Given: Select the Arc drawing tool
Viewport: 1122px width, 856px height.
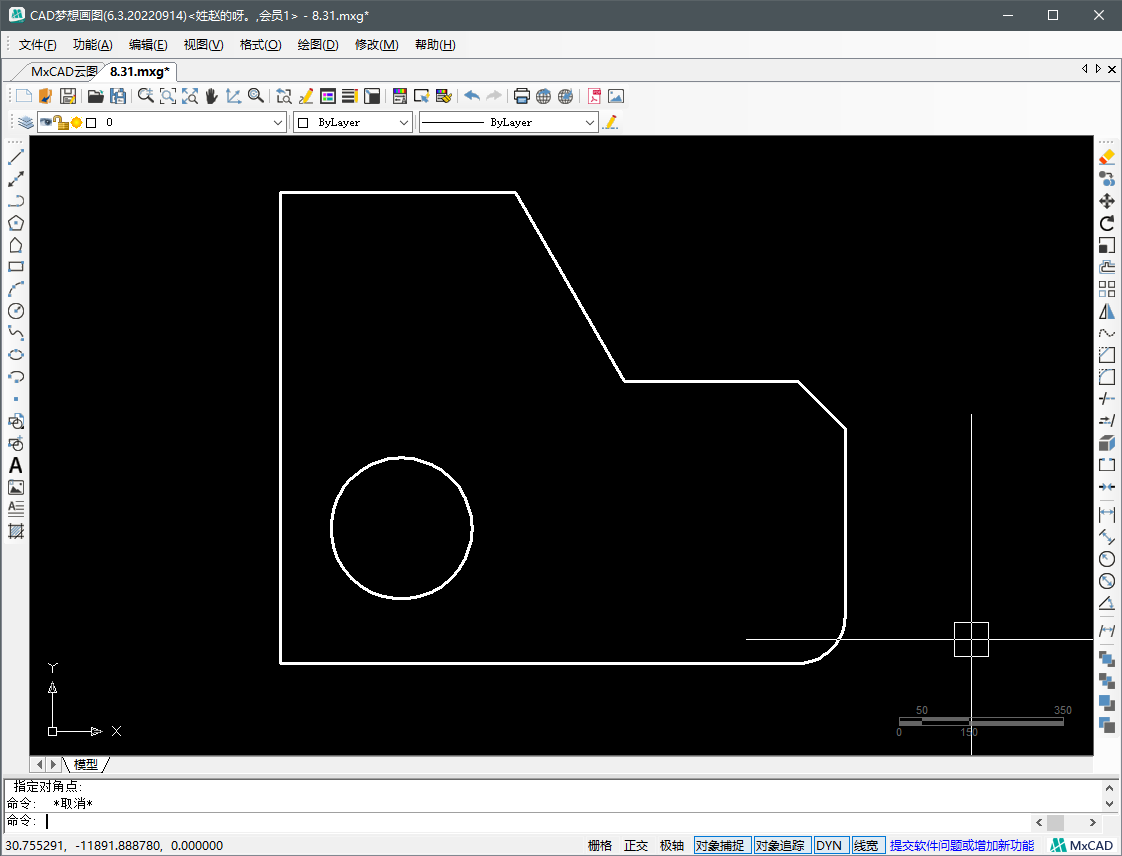Looking at the screenshot, I should 16,289.
